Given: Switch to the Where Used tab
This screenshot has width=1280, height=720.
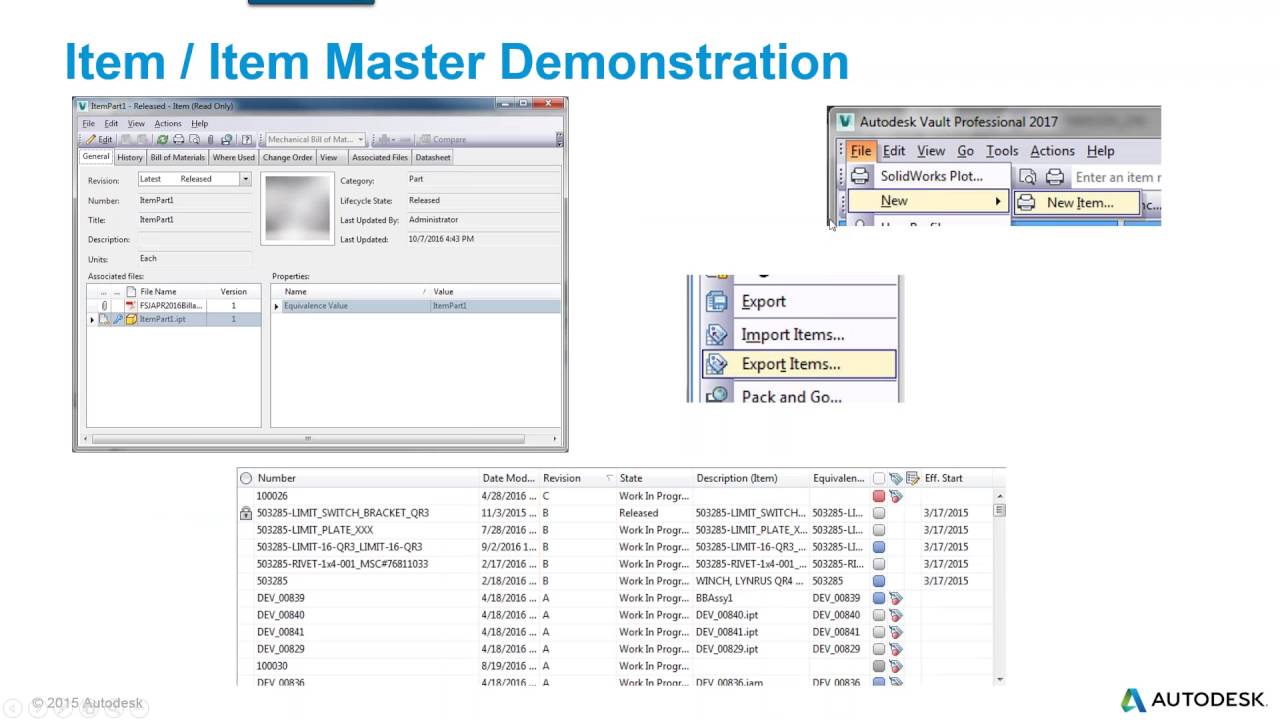Looking at the screenshot, I should [x=233, y=157].
